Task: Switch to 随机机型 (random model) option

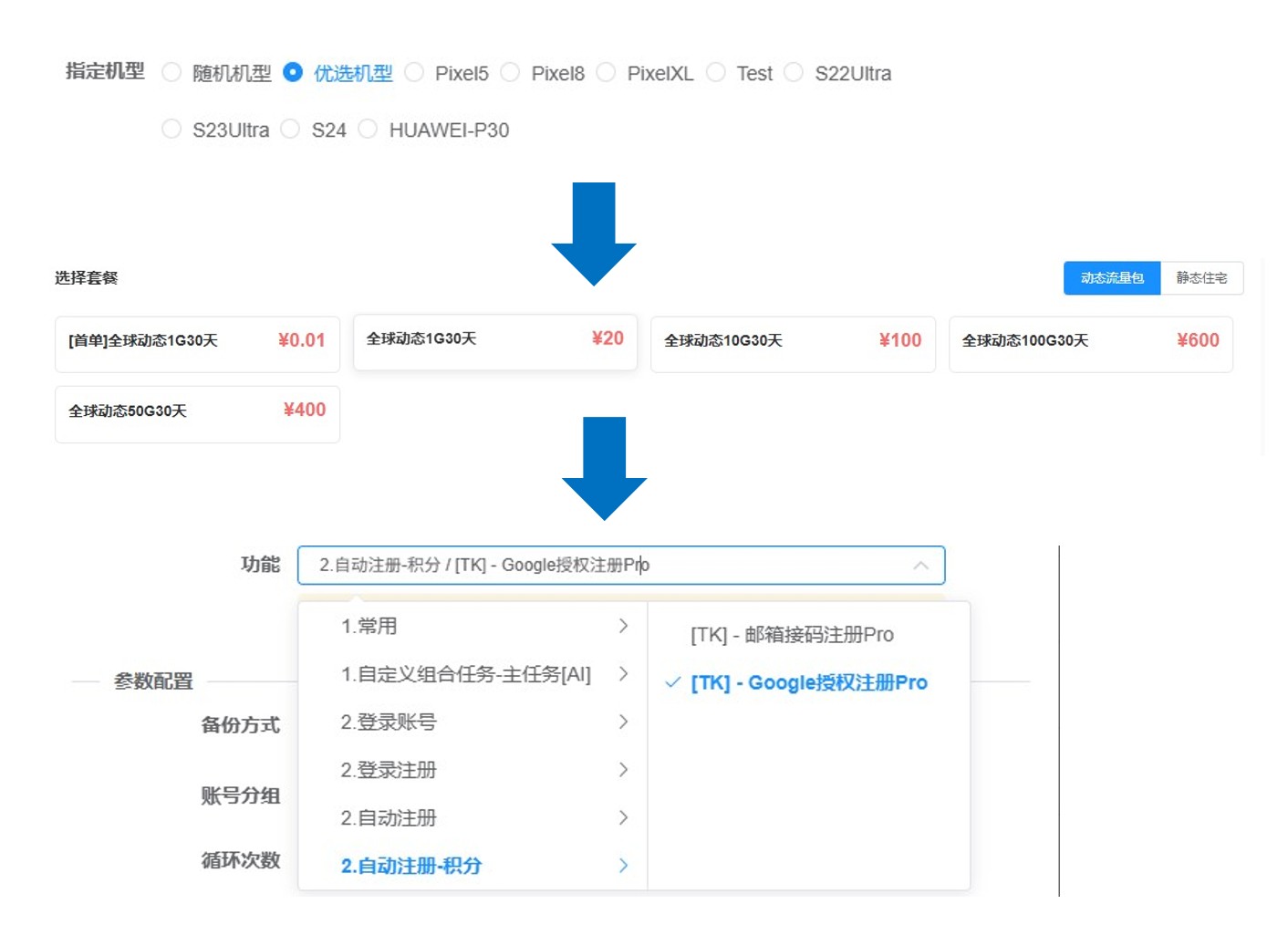Action: click(x=171, y=73)
